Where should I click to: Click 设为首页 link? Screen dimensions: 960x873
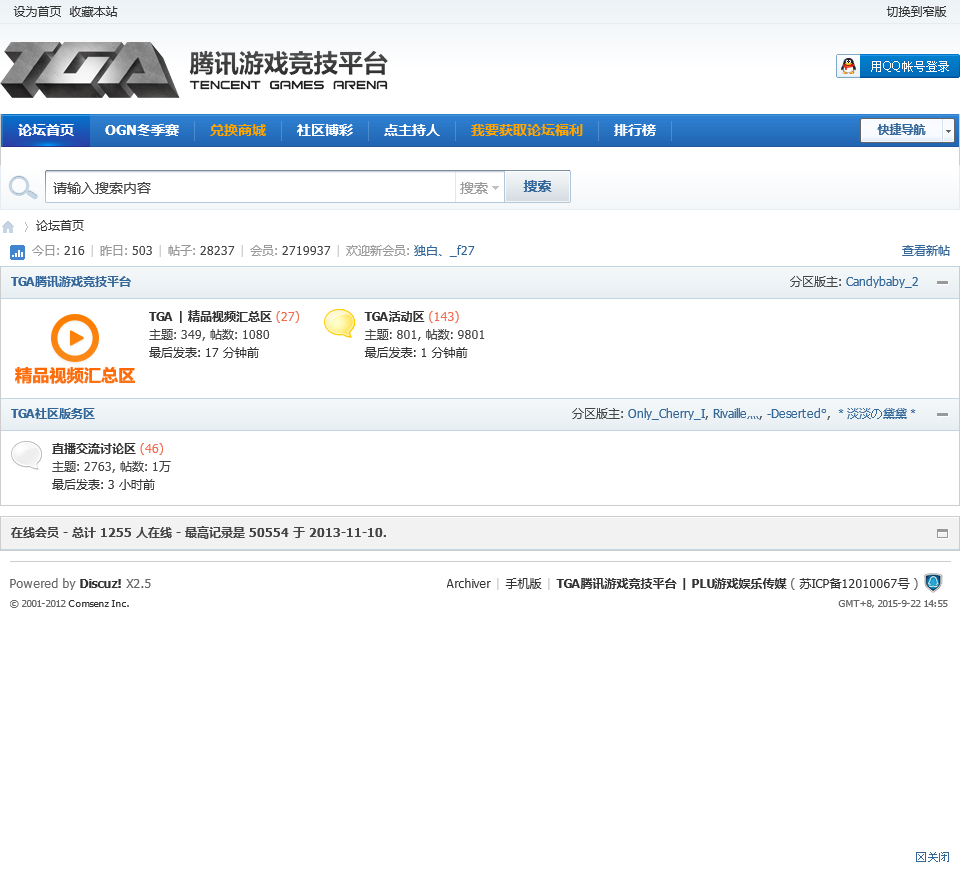(37, 12)
